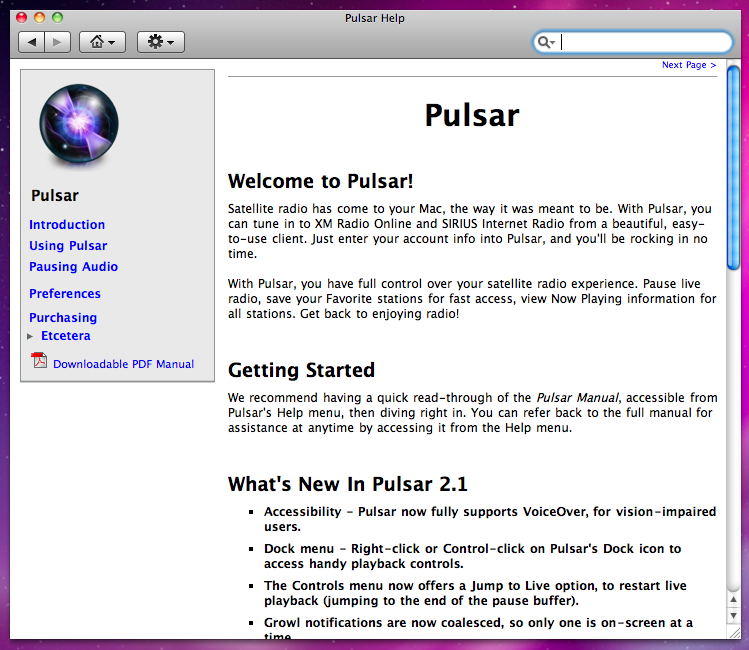The image size is (749, 650).
Task: Click the Pulsar app icon image
Action: click(79, 125)
